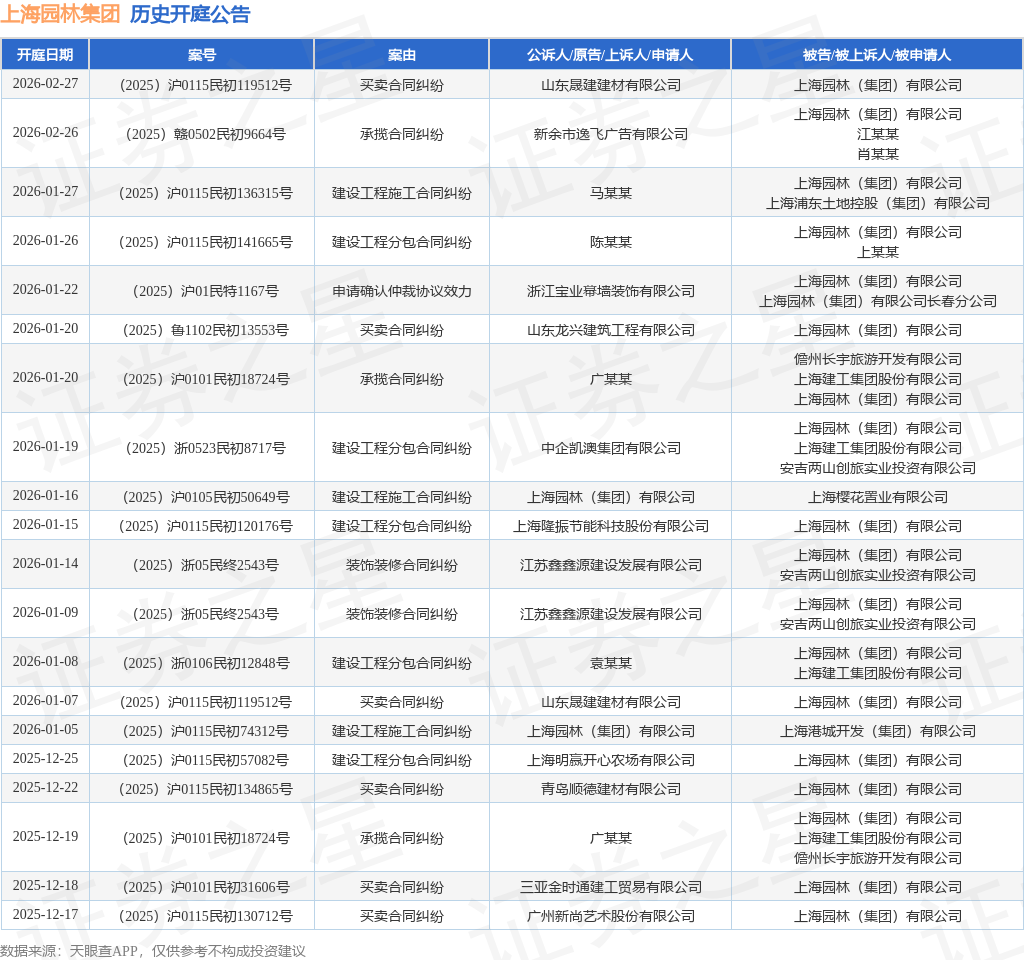This screenshot has width=1024, height=960.
Task: Select the 被告/被上诉人/被申请人 column header
Action: click(x=877, y=55)
